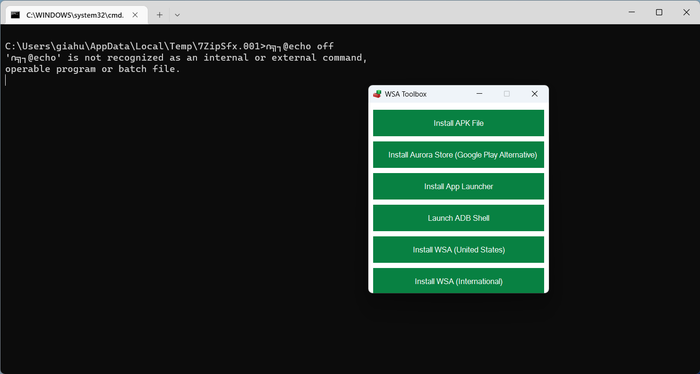This screenshot has height=374, width=700.
Task: Minimize the Windows Terminal window
Action: pyautogui.click(x=632, y=12)
